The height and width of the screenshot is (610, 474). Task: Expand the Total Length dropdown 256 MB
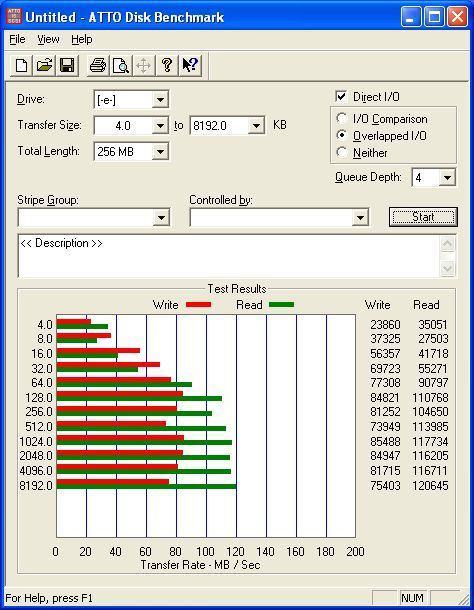(x=160, y=152)
